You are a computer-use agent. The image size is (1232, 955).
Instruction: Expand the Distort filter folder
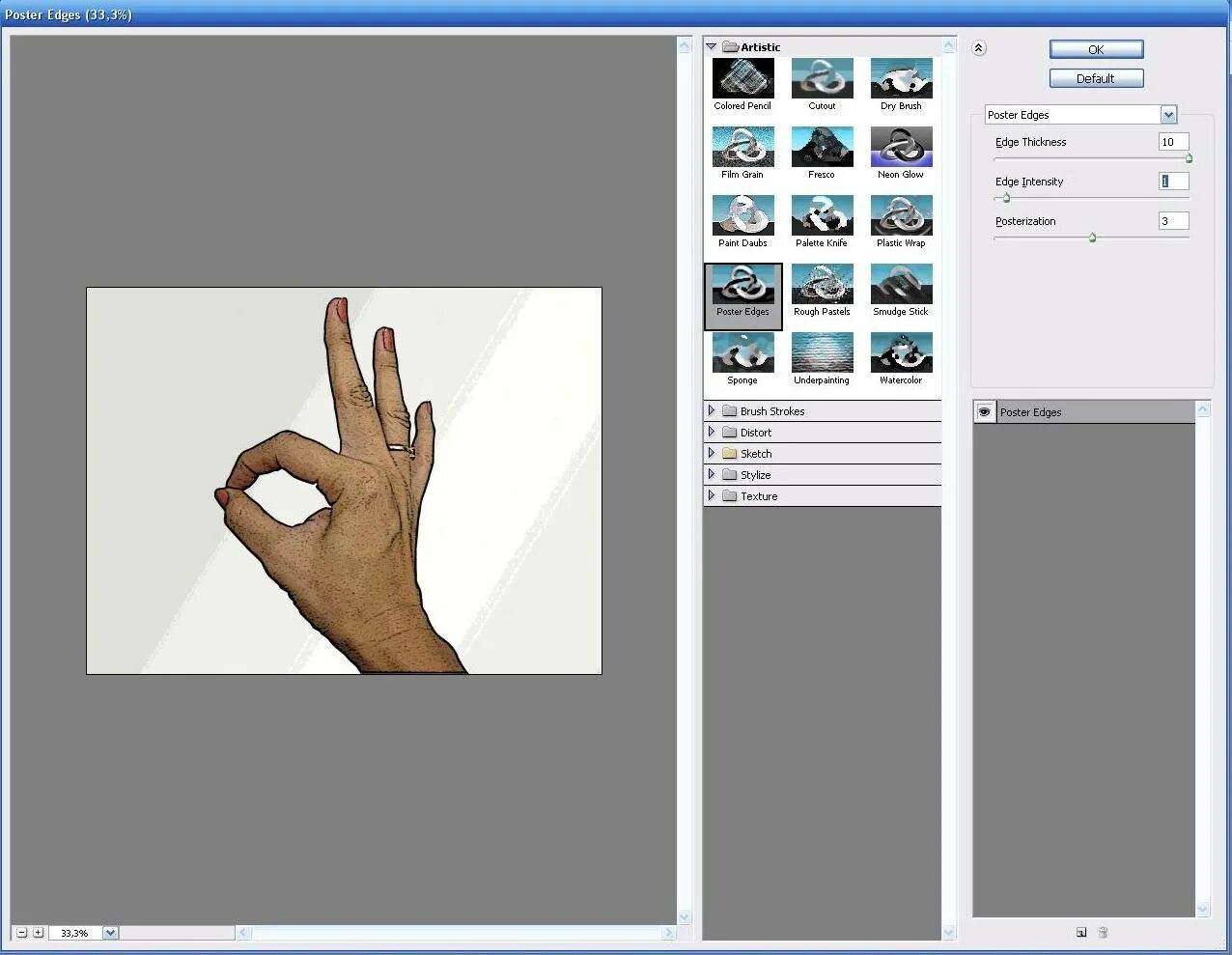712,432
